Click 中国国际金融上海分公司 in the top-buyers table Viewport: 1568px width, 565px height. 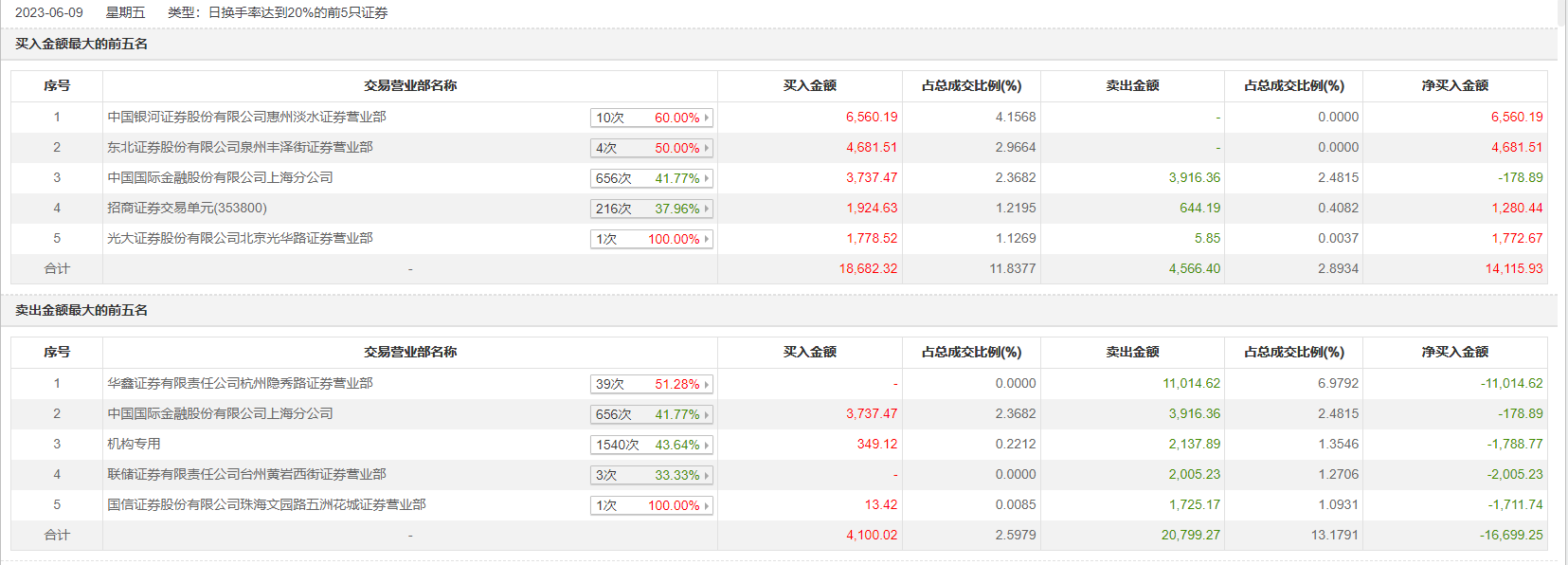click(x=220, y=178)
